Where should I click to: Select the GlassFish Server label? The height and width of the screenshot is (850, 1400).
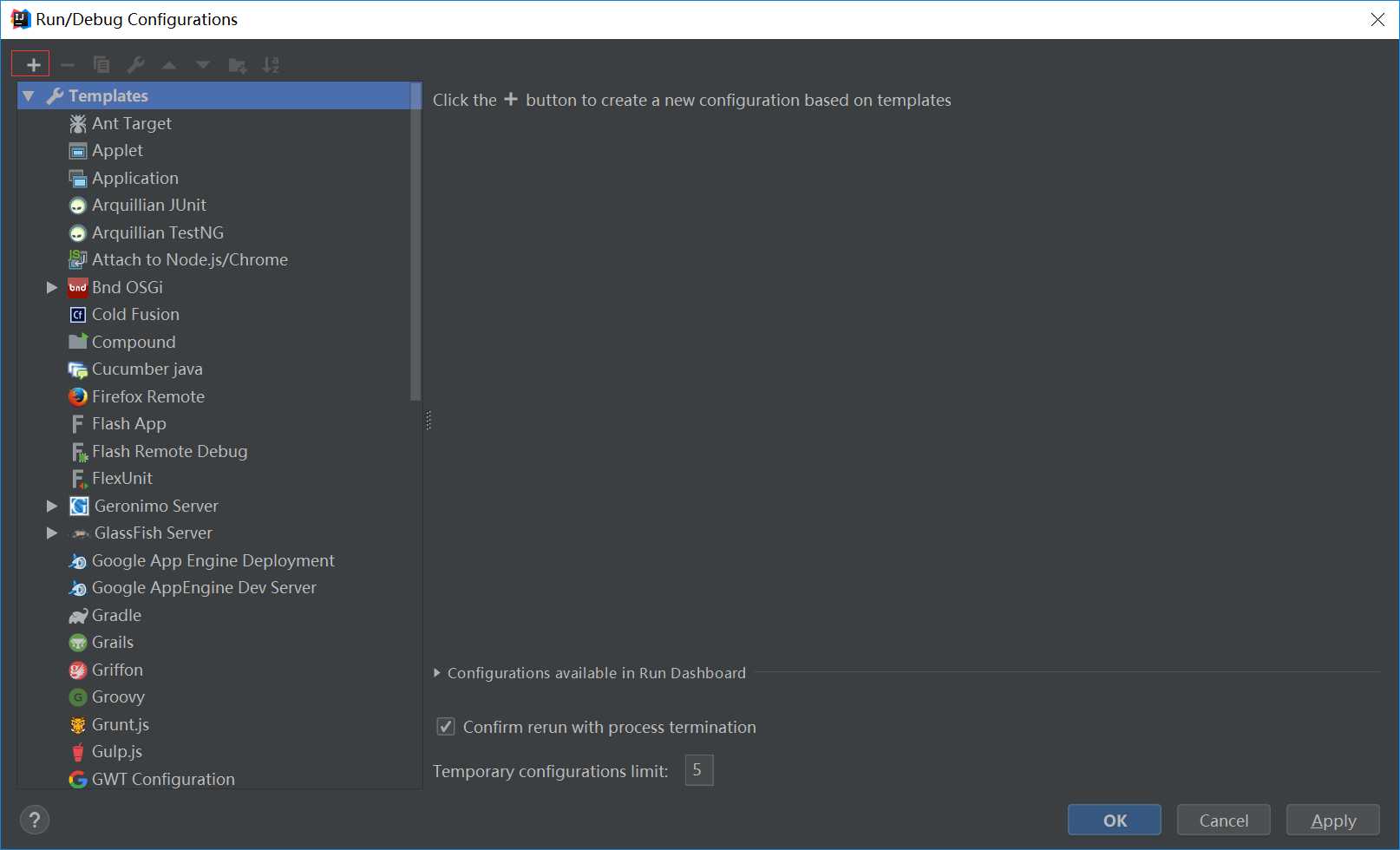coord(154,533)
